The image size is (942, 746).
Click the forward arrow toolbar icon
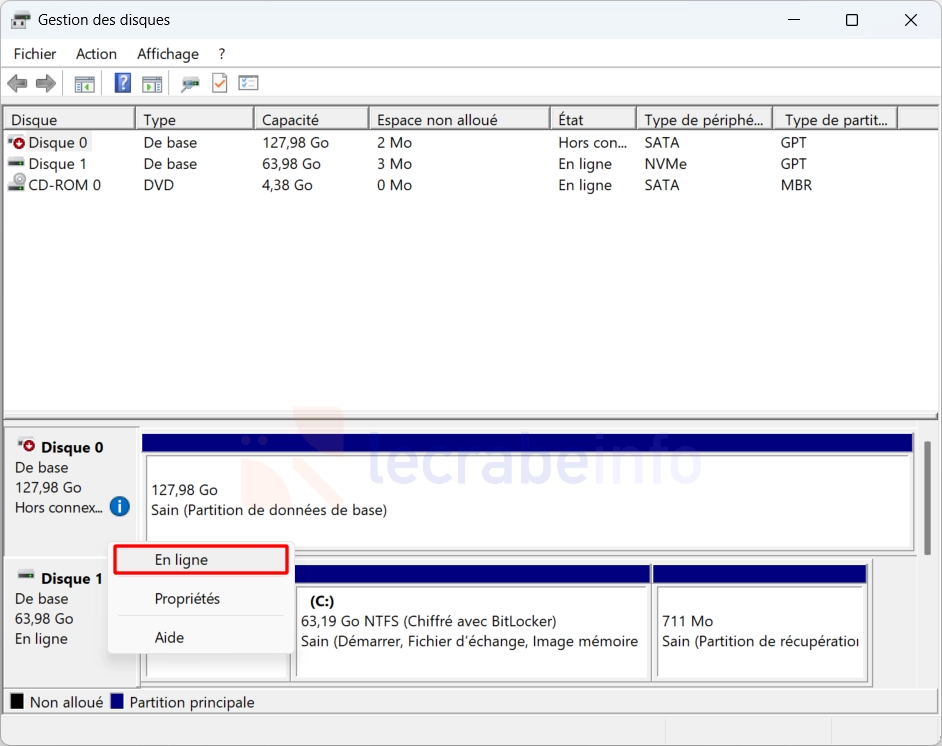coord(45,84)
